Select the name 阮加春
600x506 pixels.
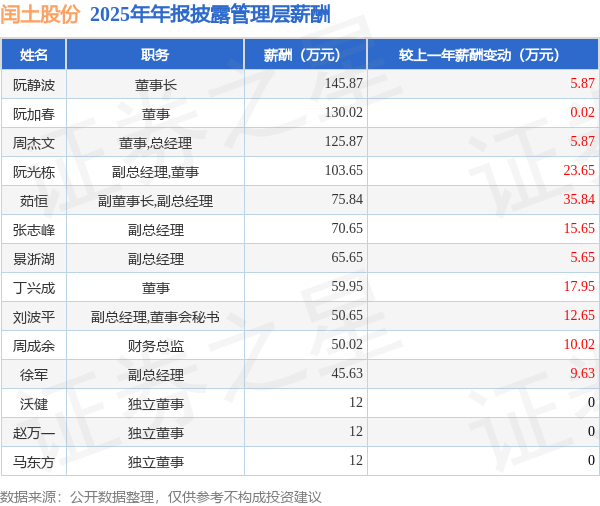[34, 114]
